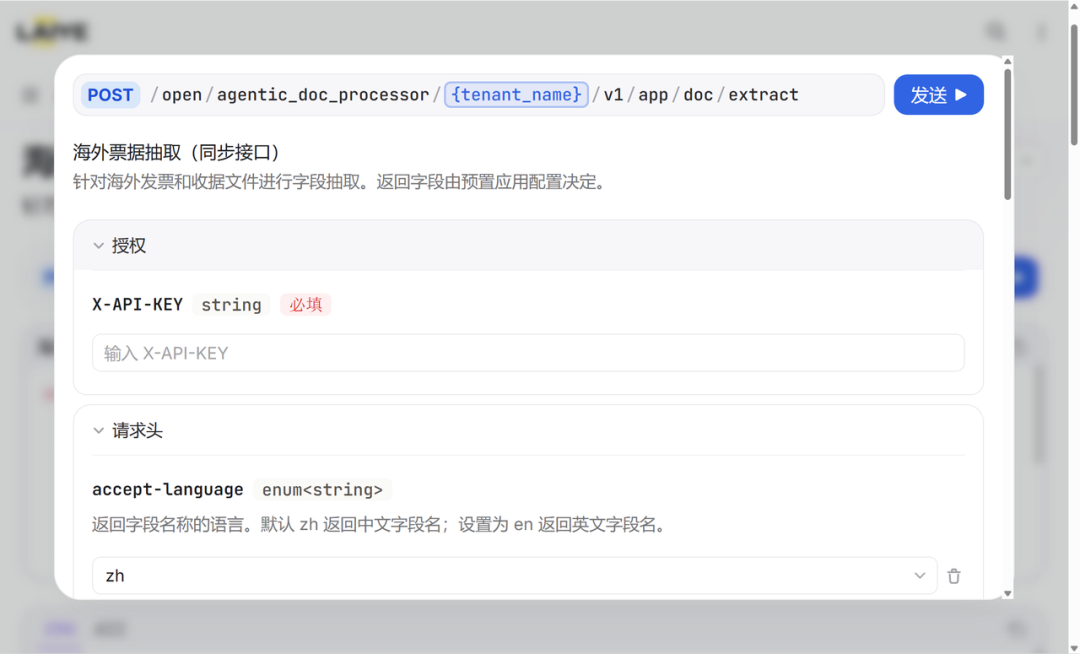
Task: Click the X-API-KEY field label
Action: point(138,304)
